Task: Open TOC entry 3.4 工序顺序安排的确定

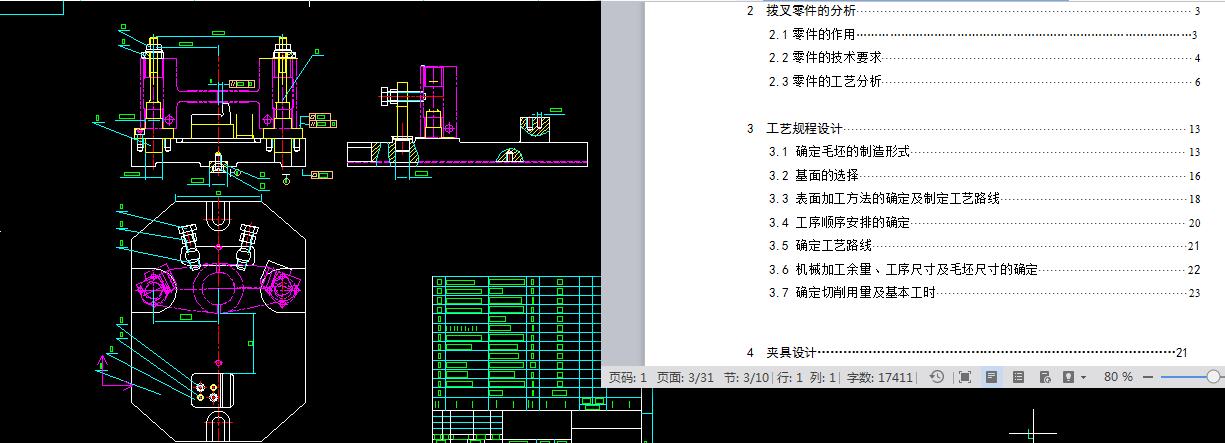Action: (x=984, y=223)
